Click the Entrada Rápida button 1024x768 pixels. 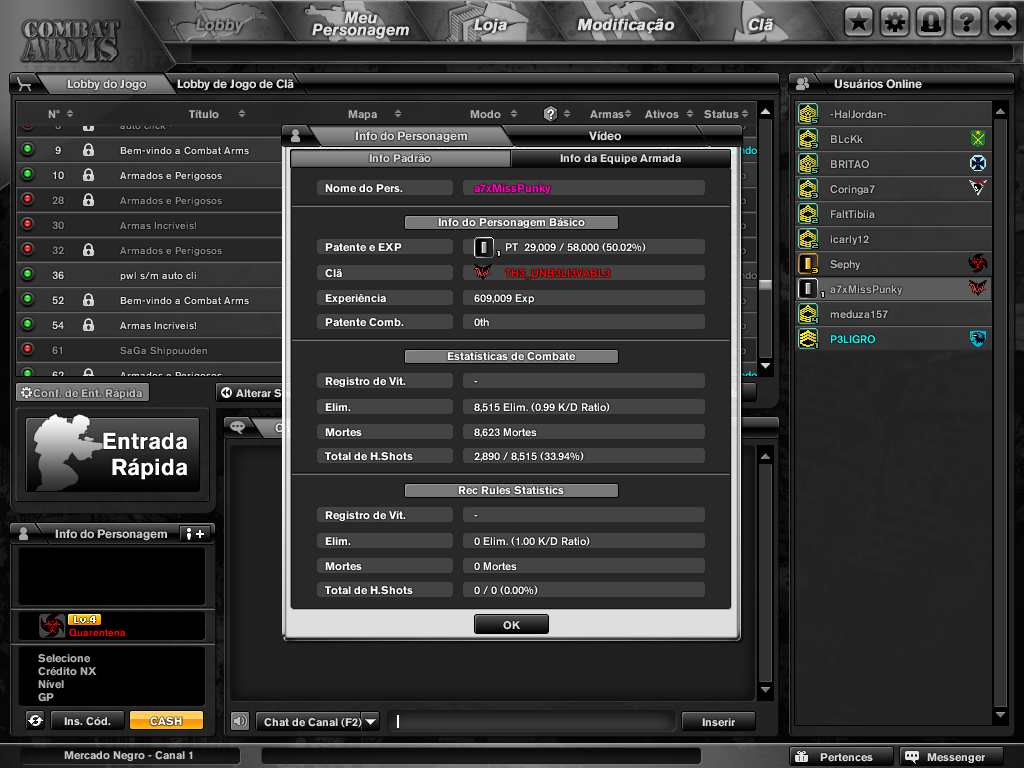tap(112, 455)
